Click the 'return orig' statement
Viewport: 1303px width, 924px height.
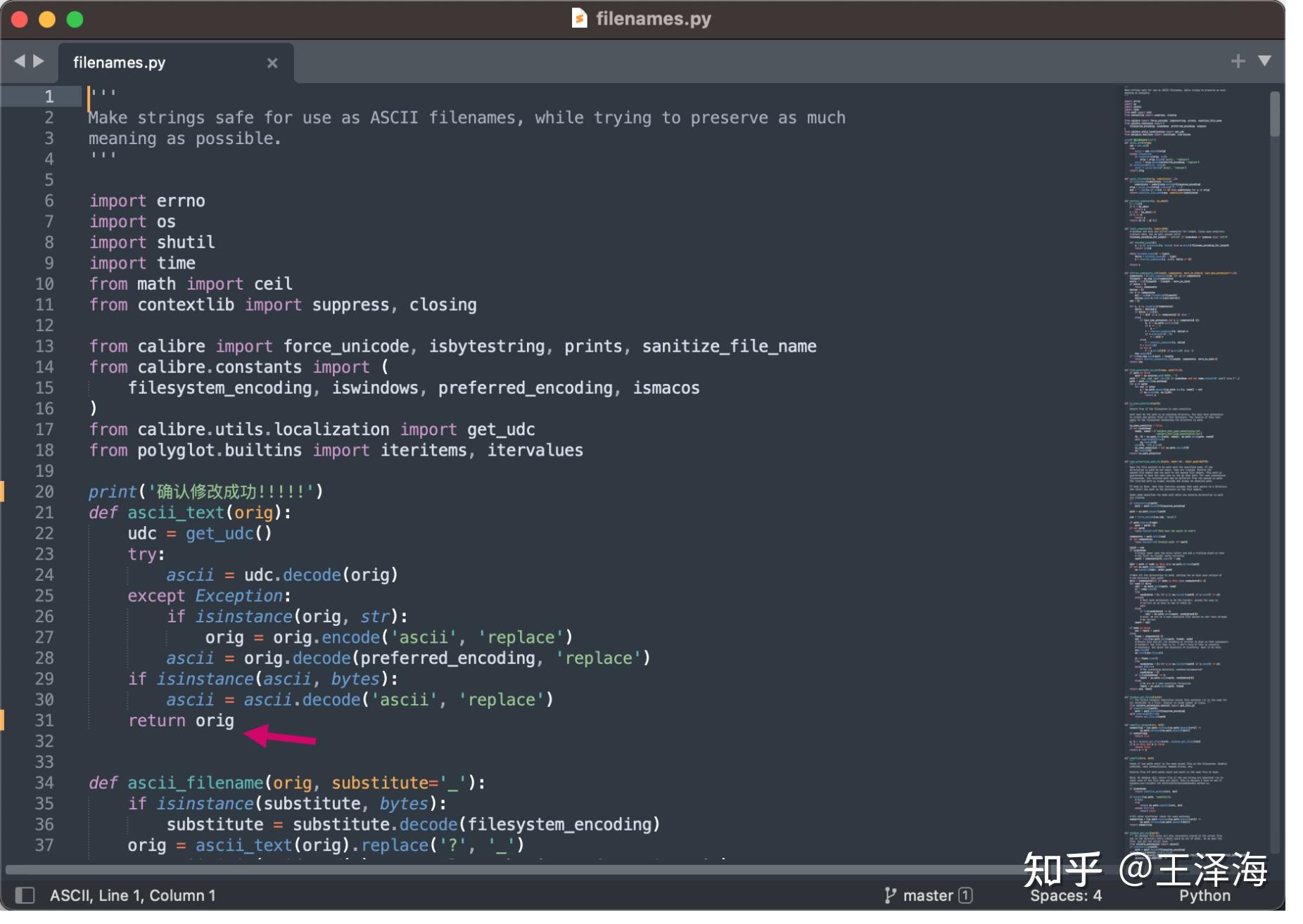click(x=181, y=720)
